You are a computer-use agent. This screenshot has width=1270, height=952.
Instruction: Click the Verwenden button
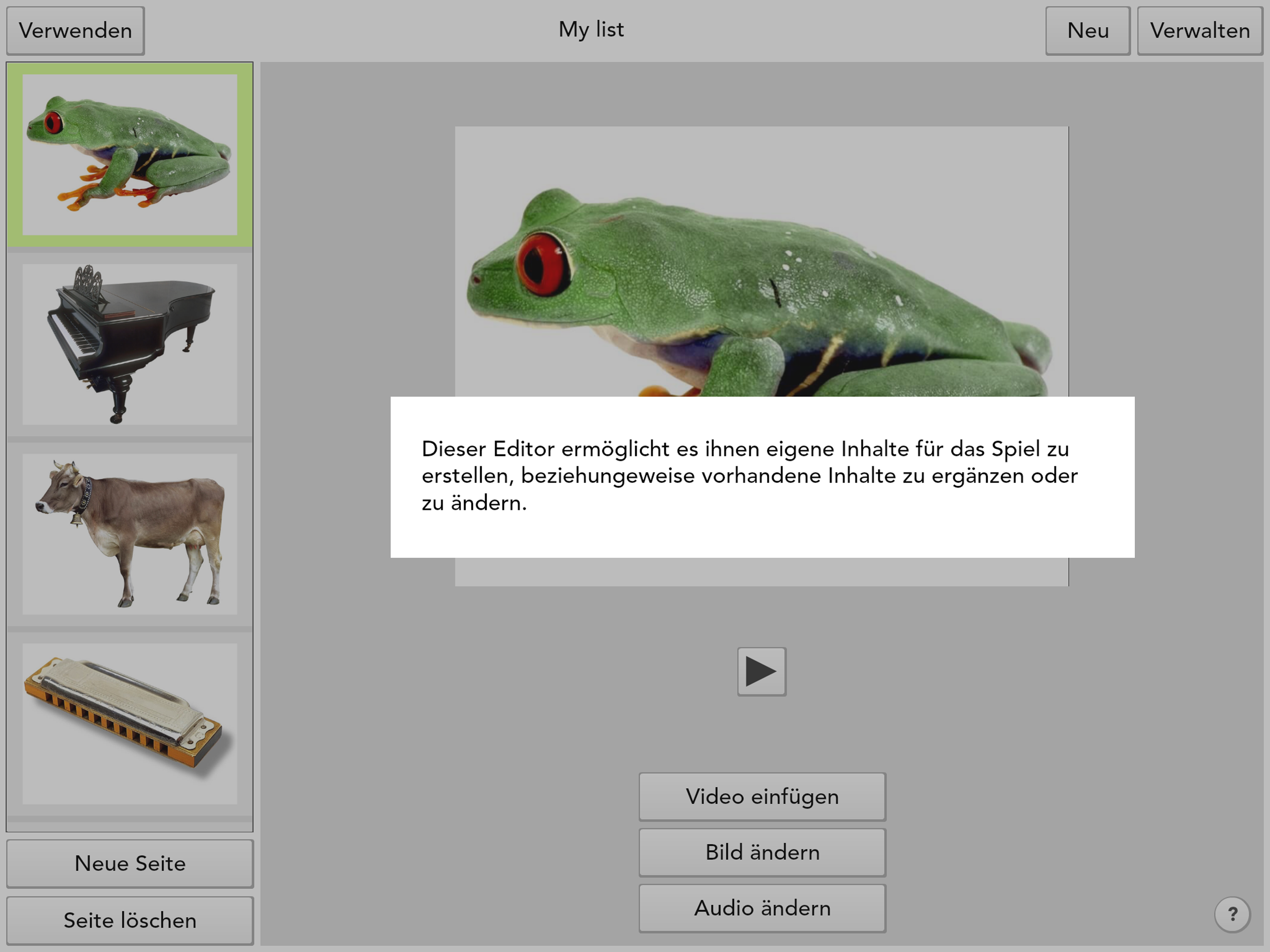[75, 30]
